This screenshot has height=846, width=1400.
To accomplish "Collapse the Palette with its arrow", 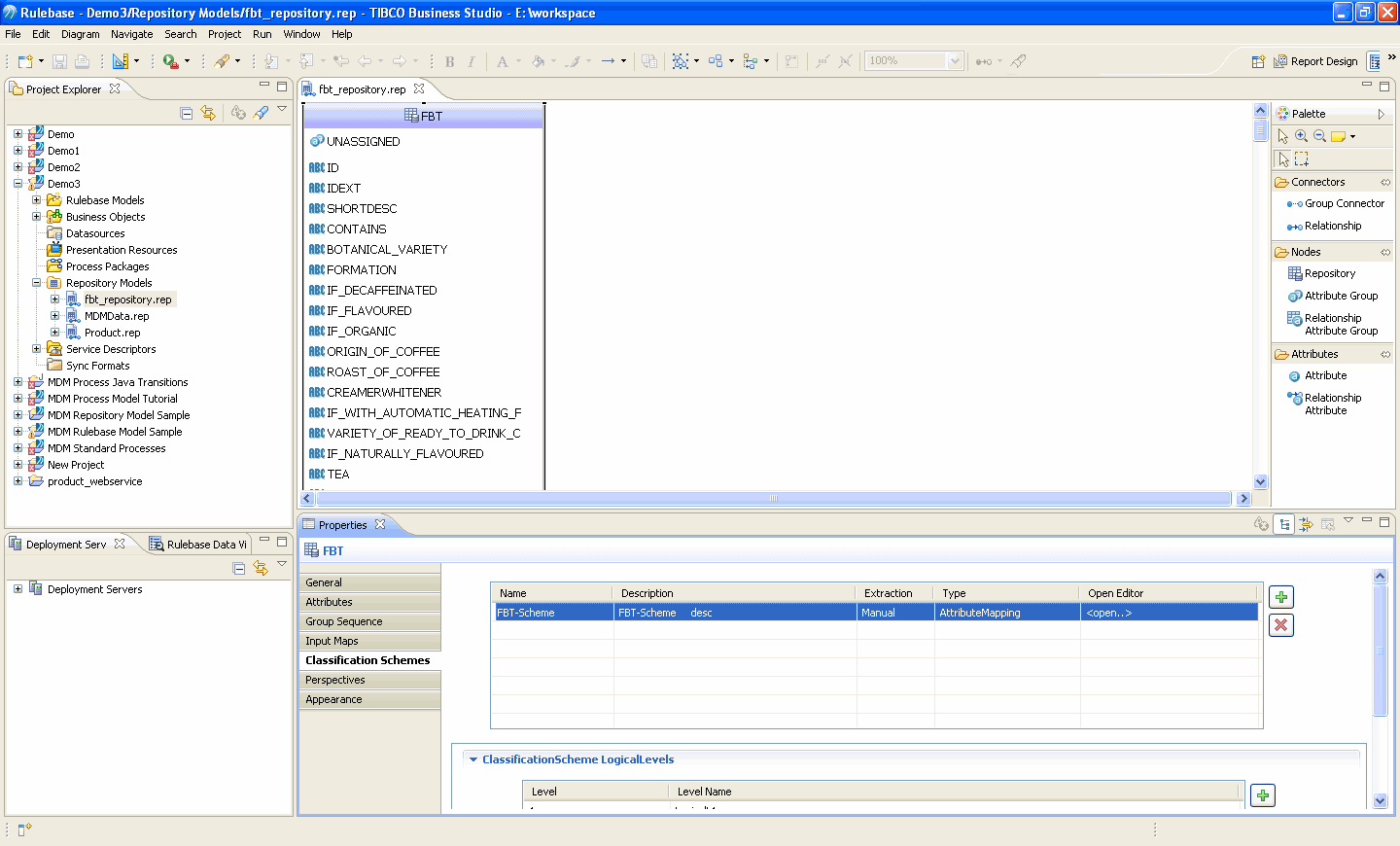I will [x=1381, y=114].
